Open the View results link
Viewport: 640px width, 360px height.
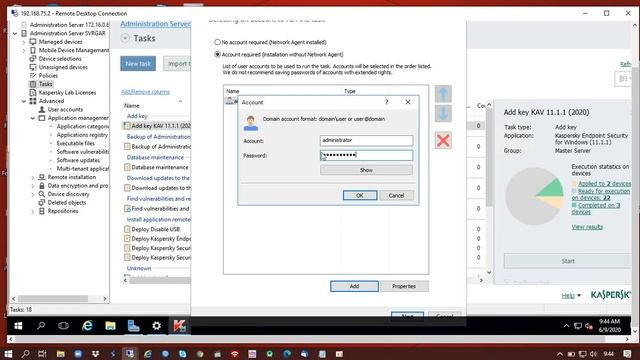pyautogui.click(x=587, y=227)
